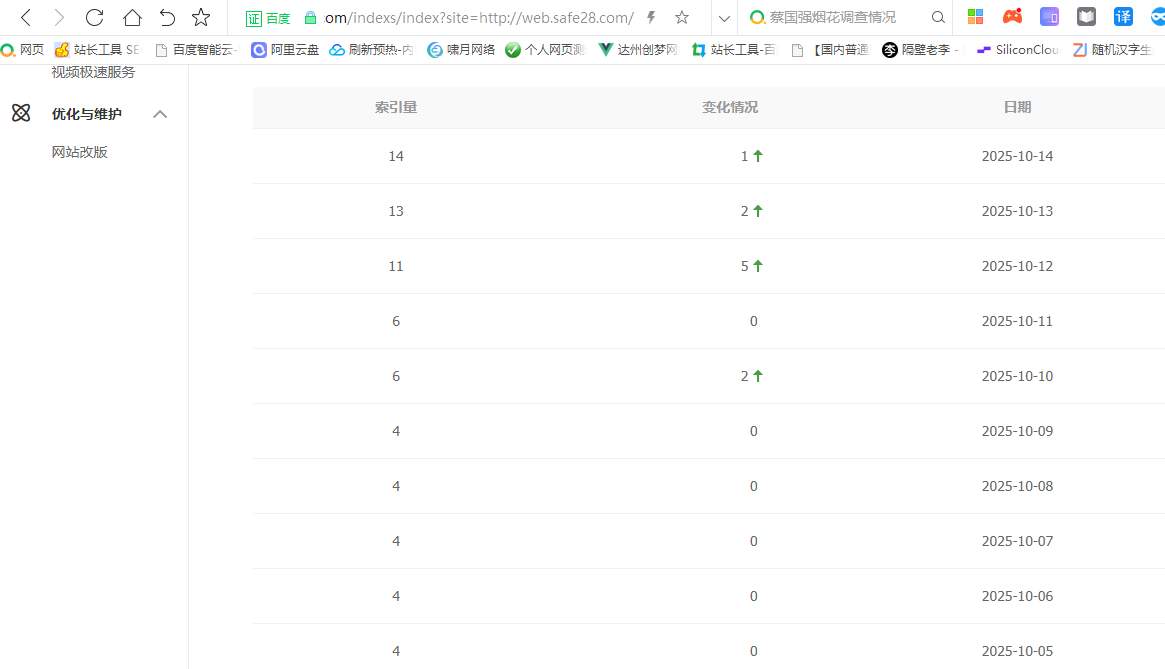Screen dimensions: 1165x669
Task: Expand the address bar dropdown chevron
Action: (x=725, y=17)
